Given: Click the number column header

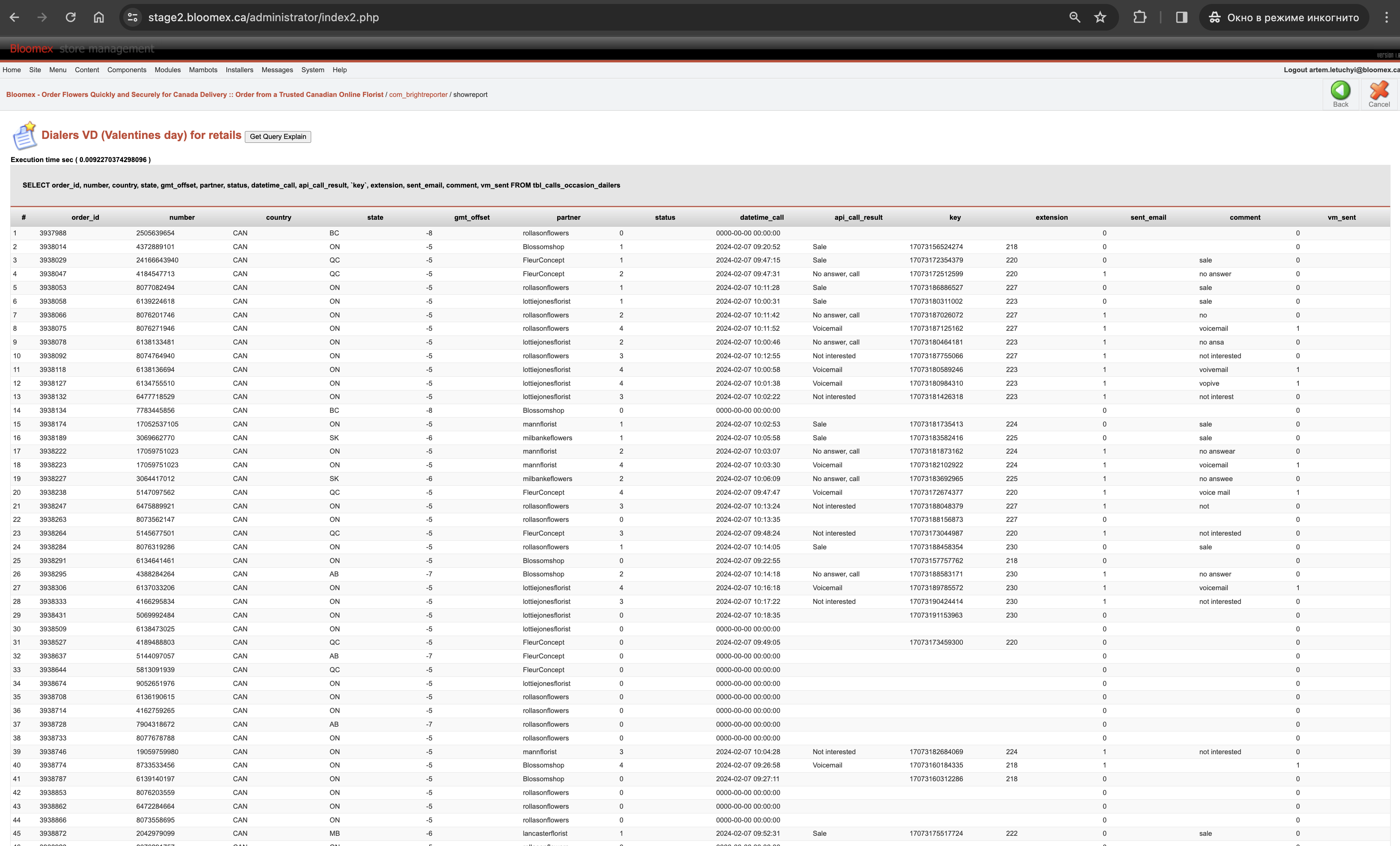Looking at the screenshot, I should tap(182, 218).
